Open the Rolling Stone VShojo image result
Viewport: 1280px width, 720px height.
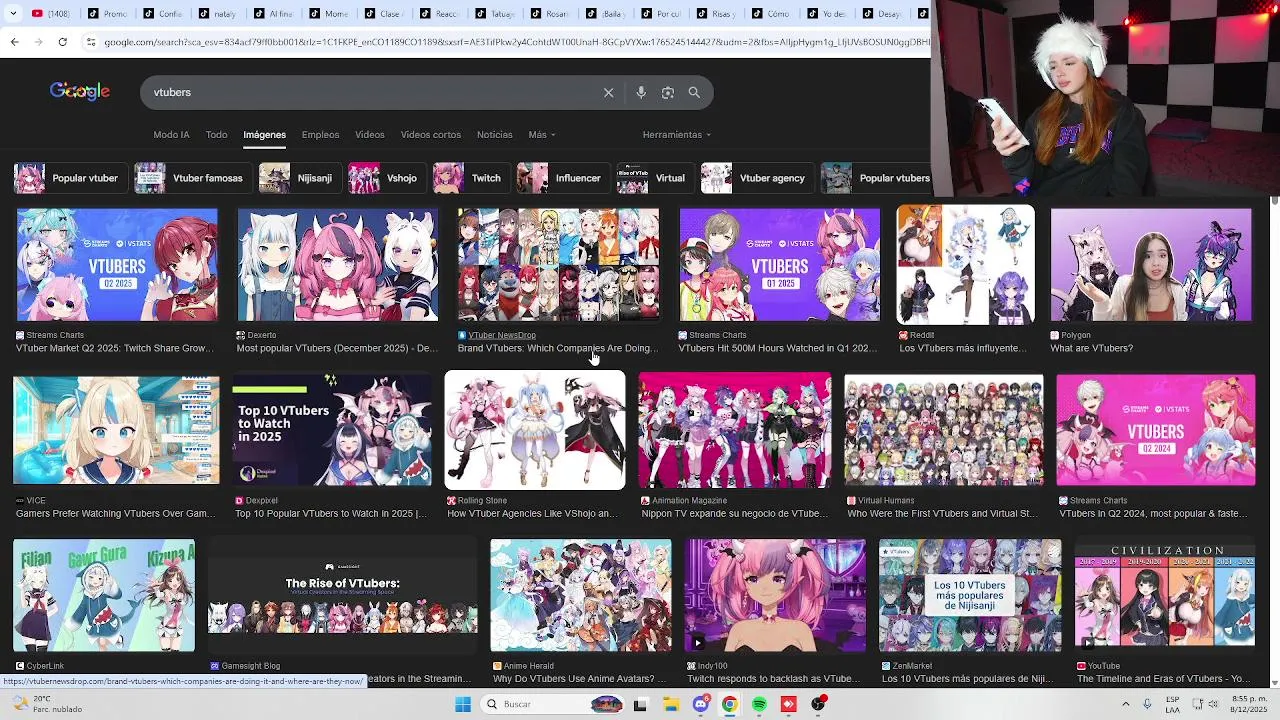click(x=535, y=430)
